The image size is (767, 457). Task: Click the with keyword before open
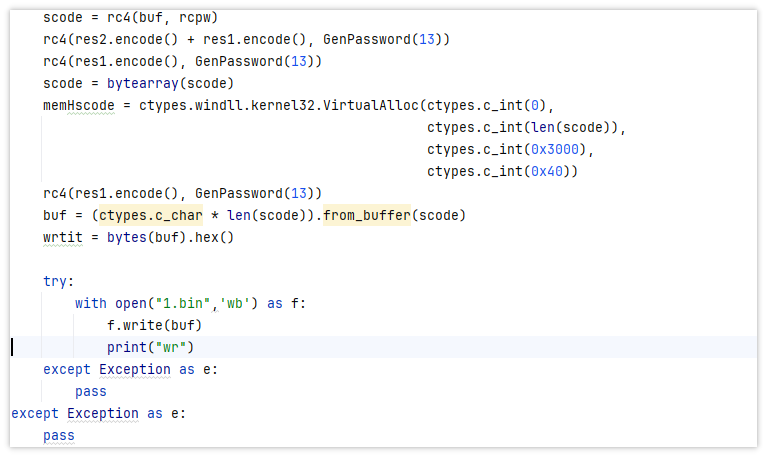point(90,303)
